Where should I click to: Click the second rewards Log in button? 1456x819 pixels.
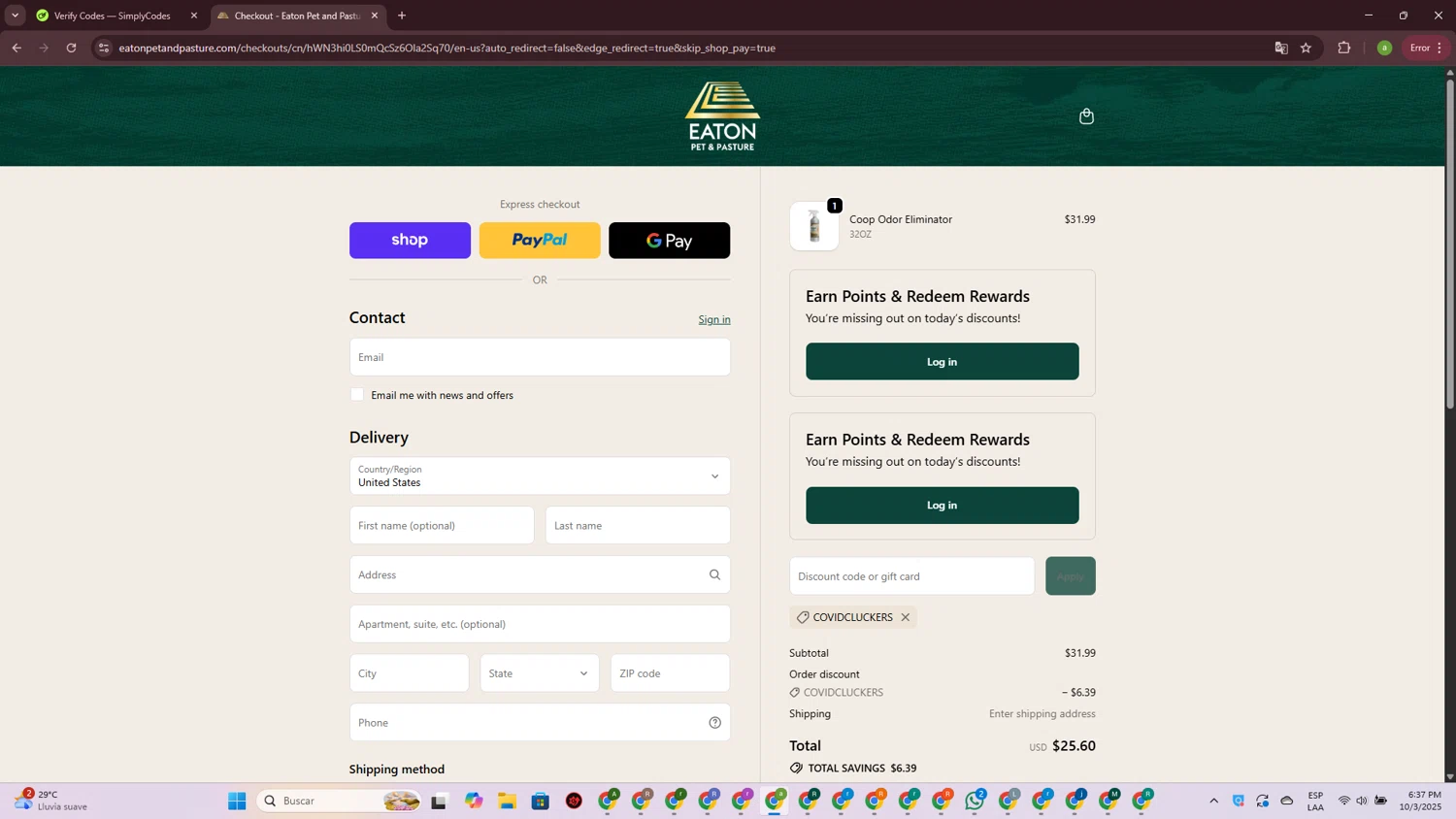942,506
